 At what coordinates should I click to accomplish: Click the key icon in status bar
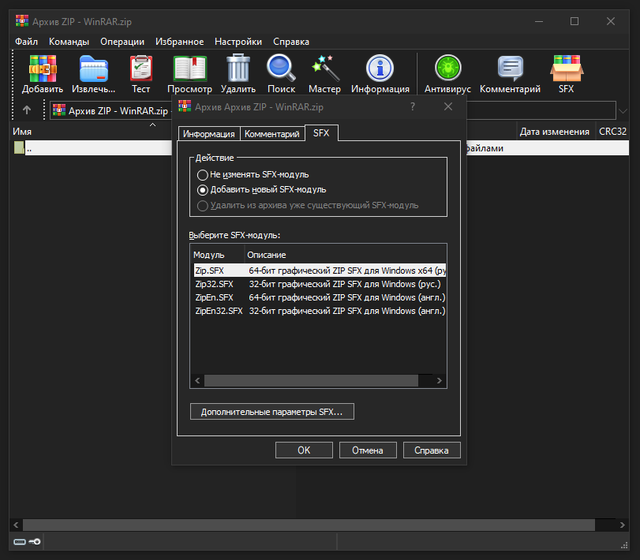point(35,542)
